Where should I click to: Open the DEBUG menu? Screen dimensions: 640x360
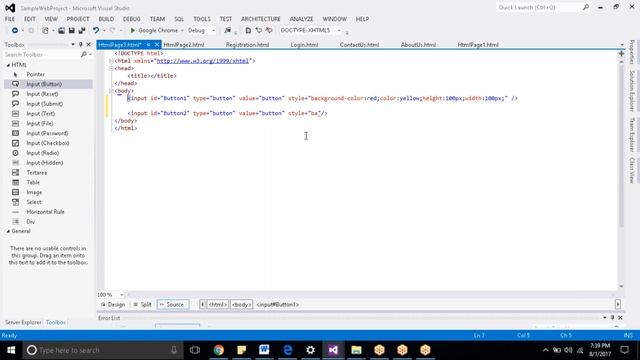131,19
